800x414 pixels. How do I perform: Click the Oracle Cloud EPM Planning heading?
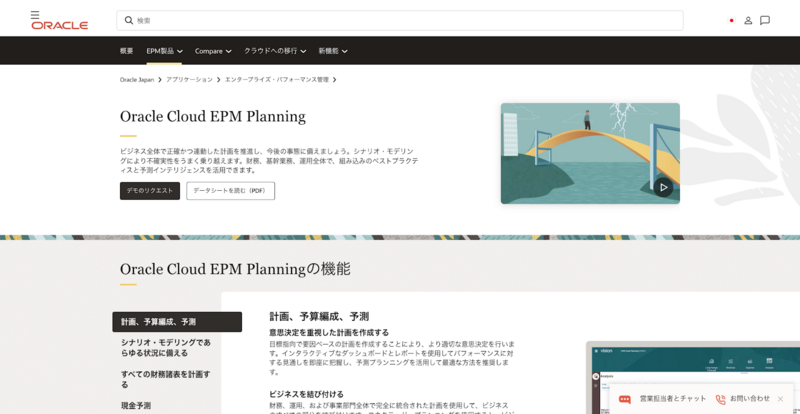point(213,117)
